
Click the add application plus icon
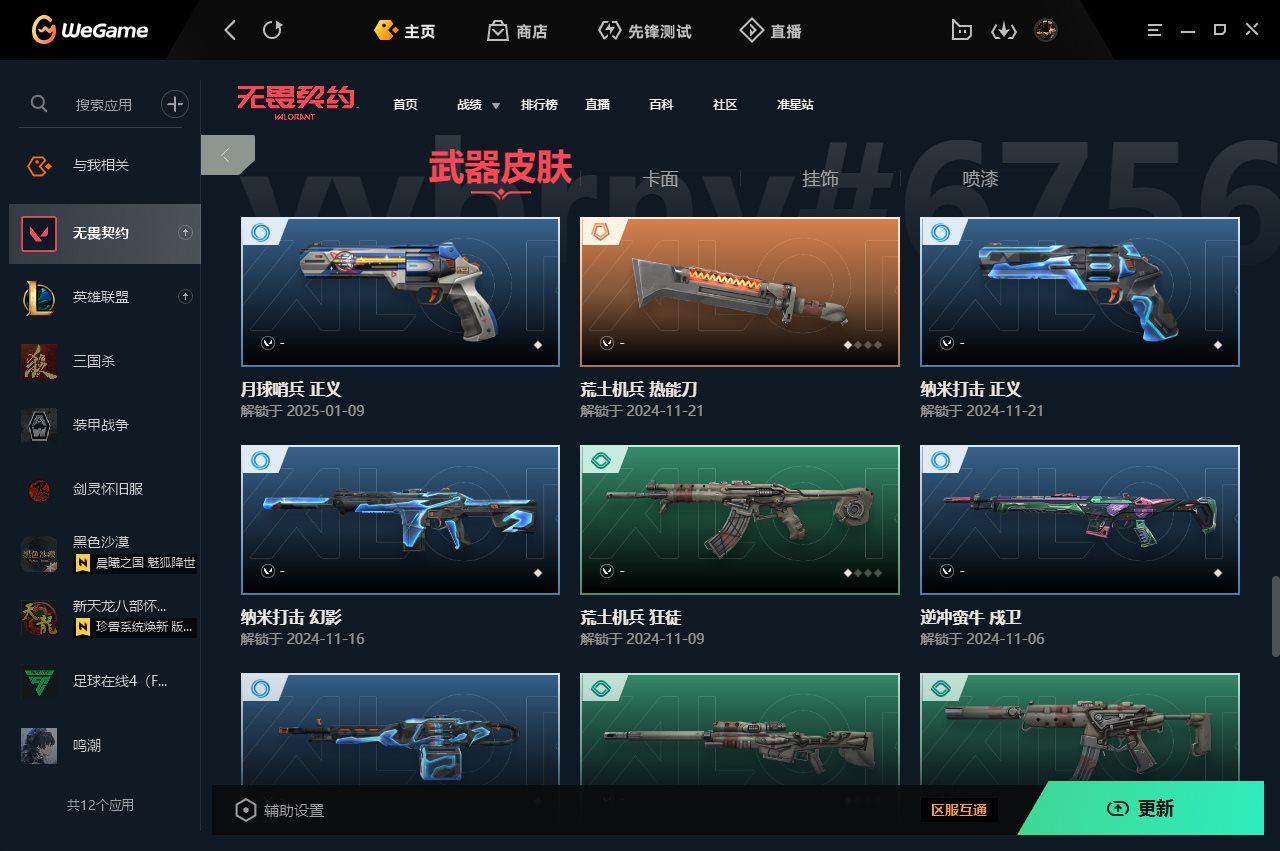[175, 103]
